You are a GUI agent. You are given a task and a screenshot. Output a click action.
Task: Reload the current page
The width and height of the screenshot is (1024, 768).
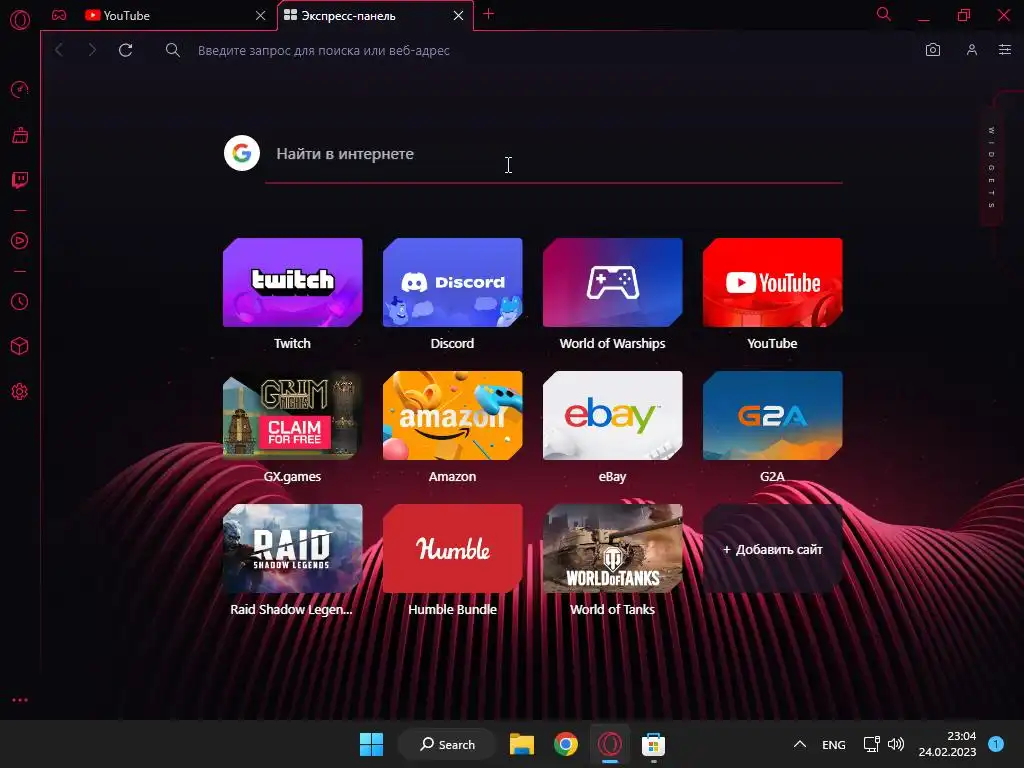126,50
